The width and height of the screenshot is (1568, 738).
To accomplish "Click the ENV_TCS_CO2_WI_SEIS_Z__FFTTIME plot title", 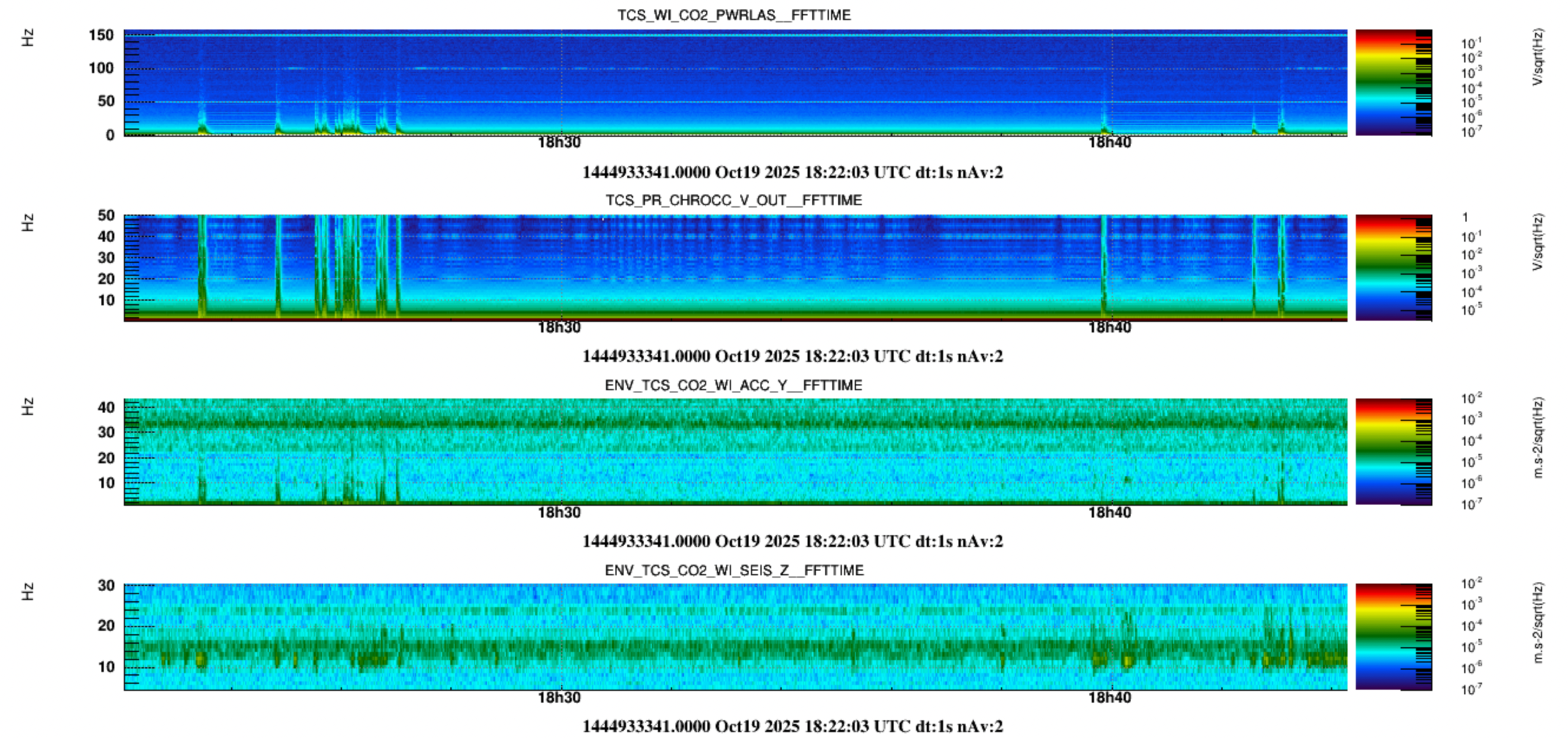I will pyautogui.click(x=733, y=571).
